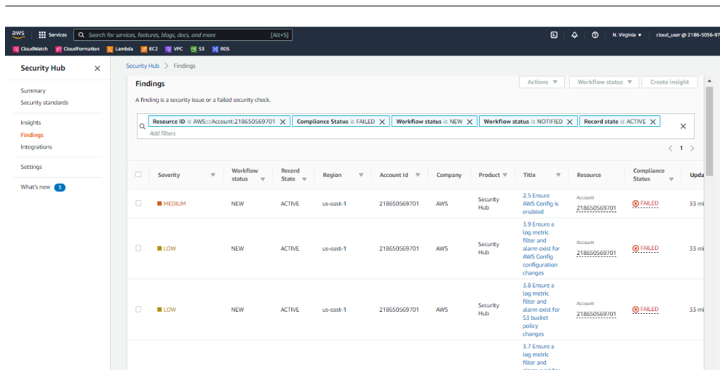Clear all filters with the X
The width and height of the screenshot is (724, 378).
coord(683,126)
